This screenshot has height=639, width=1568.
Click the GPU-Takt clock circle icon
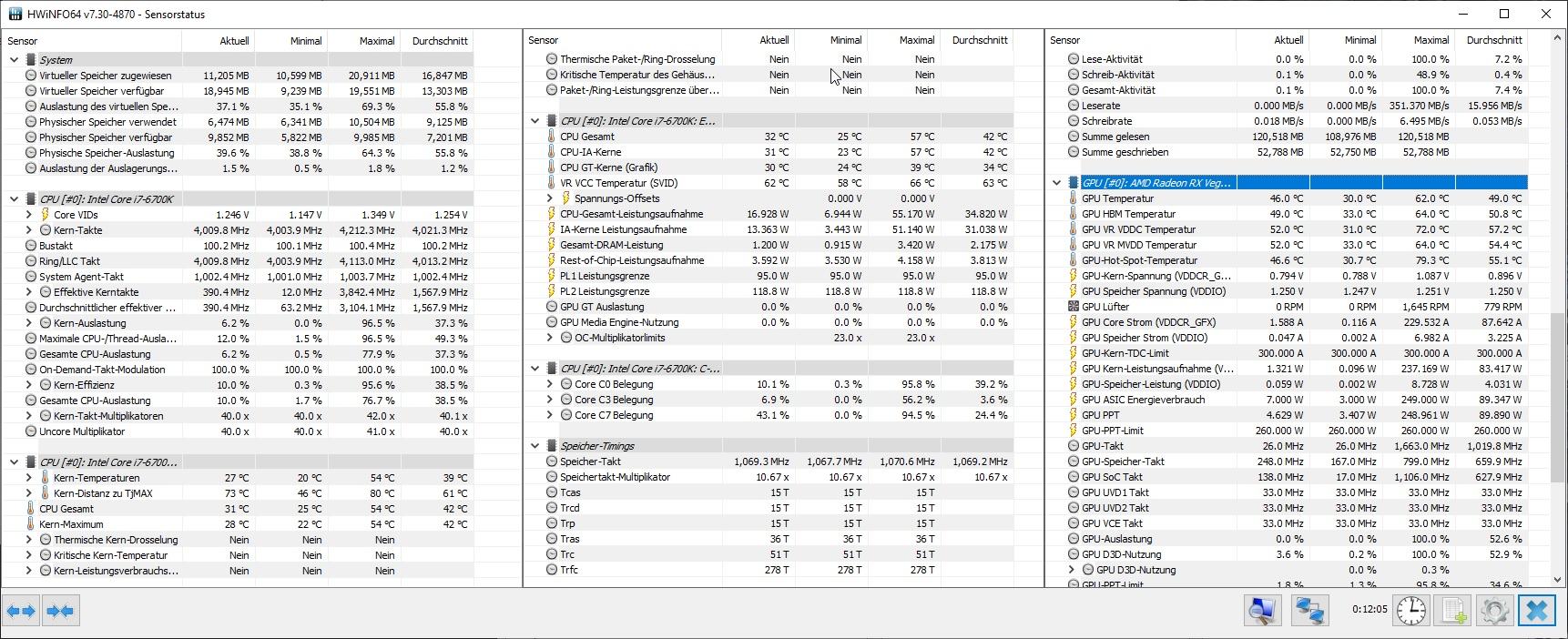pos(1074,446)
